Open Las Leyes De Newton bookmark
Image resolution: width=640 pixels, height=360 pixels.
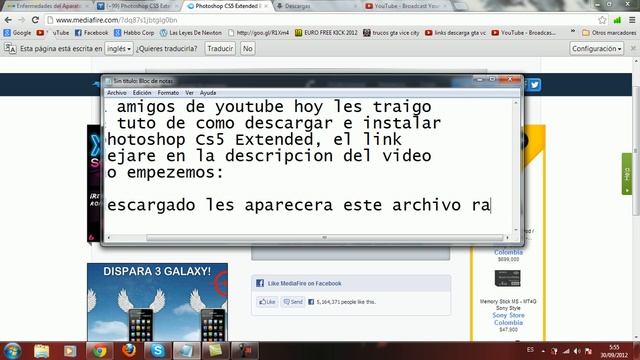[x=191, y=33]
